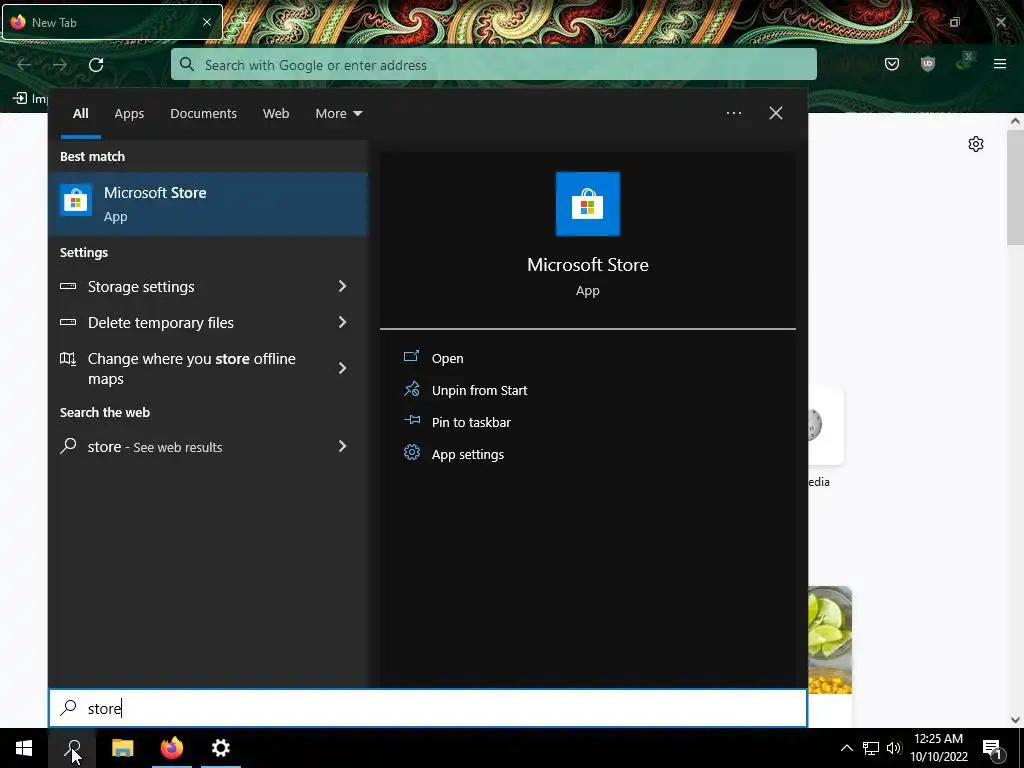The height and width of the screenshot is (768, 1024).
Task: Expand Delete temporary files result arrow
Action: (x=342, y=322)
